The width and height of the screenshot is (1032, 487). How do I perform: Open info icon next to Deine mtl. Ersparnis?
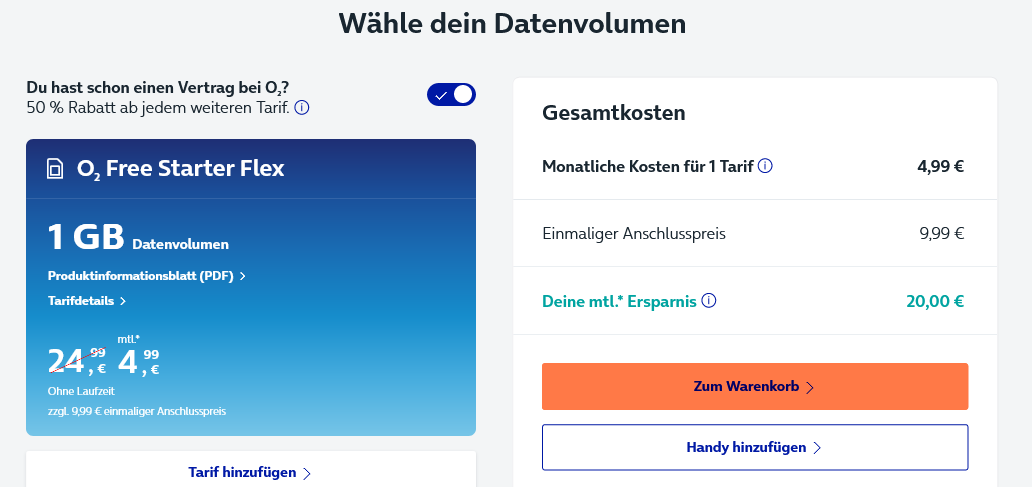point(708,301)
